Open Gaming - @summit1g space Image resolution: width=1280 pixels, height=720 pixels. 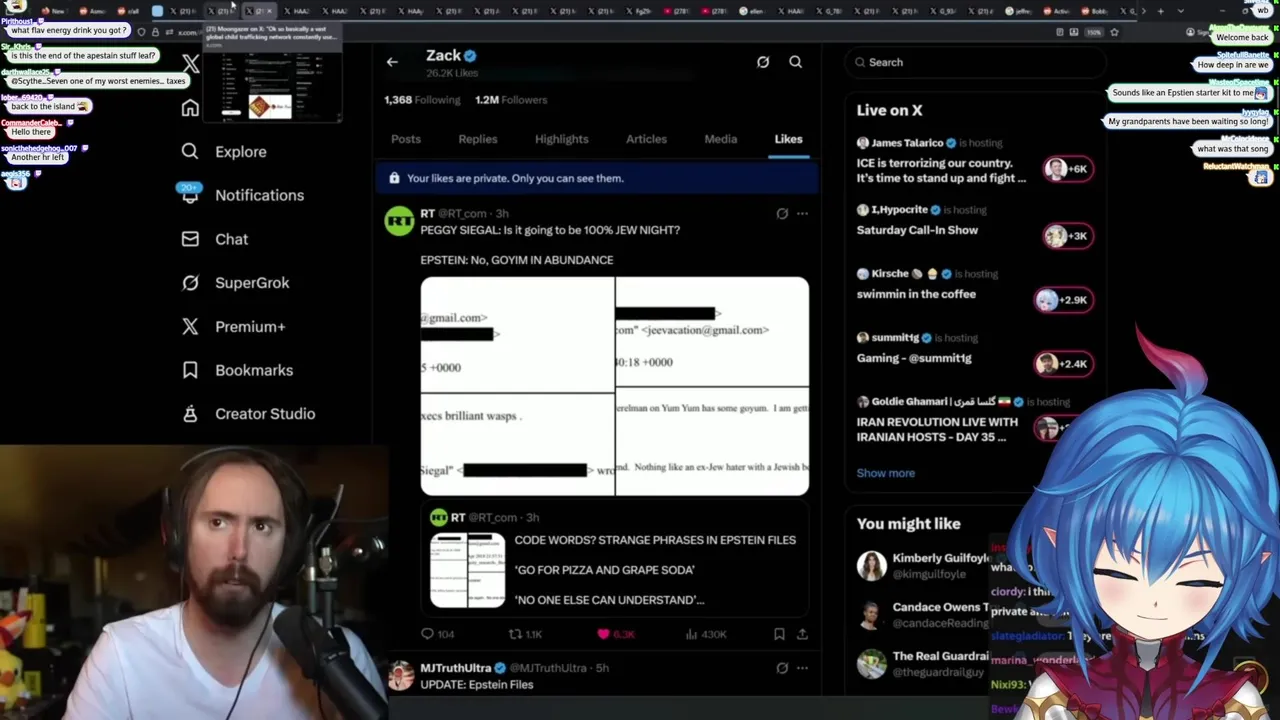[975, 350]
